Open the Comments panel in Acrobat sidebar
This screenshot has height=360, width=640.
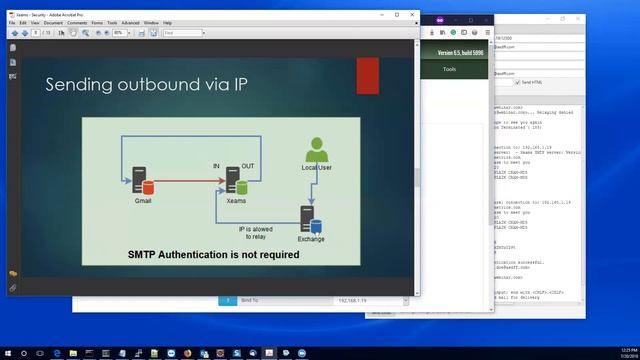[13, 274]
